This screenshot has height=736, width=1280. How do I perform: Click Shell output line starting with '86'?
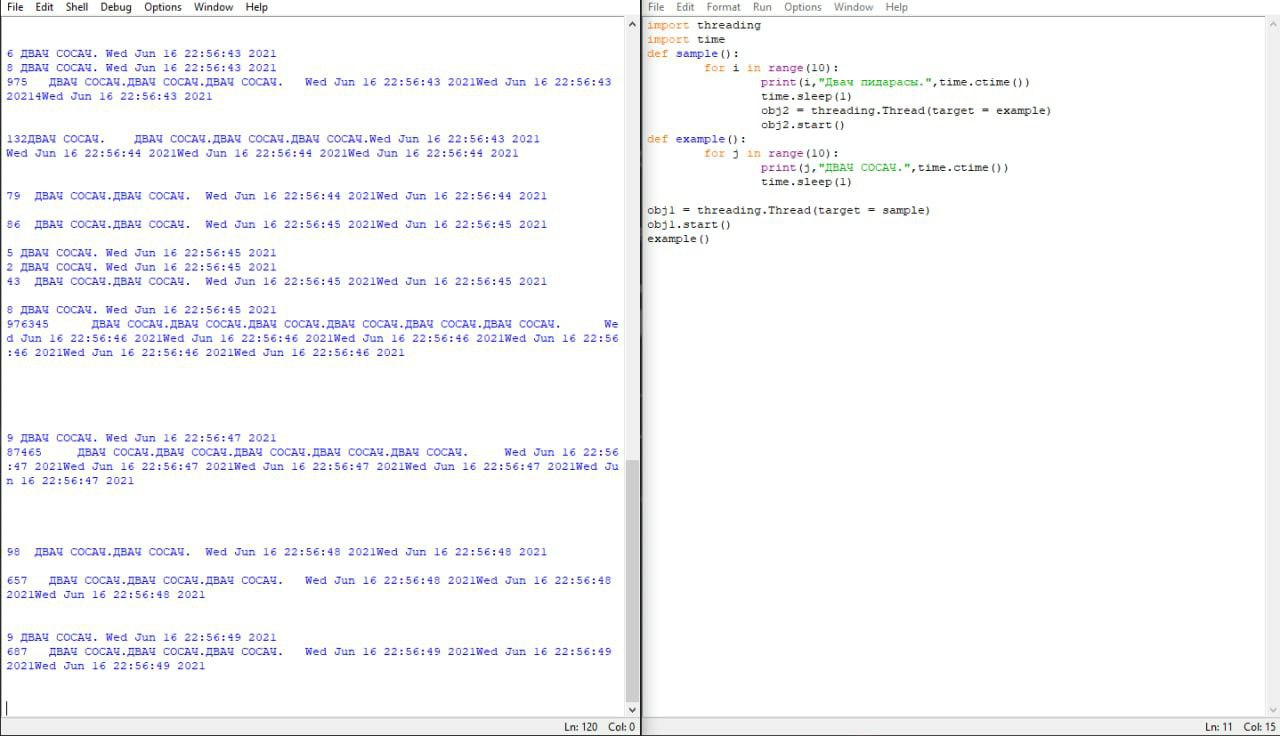277,224
